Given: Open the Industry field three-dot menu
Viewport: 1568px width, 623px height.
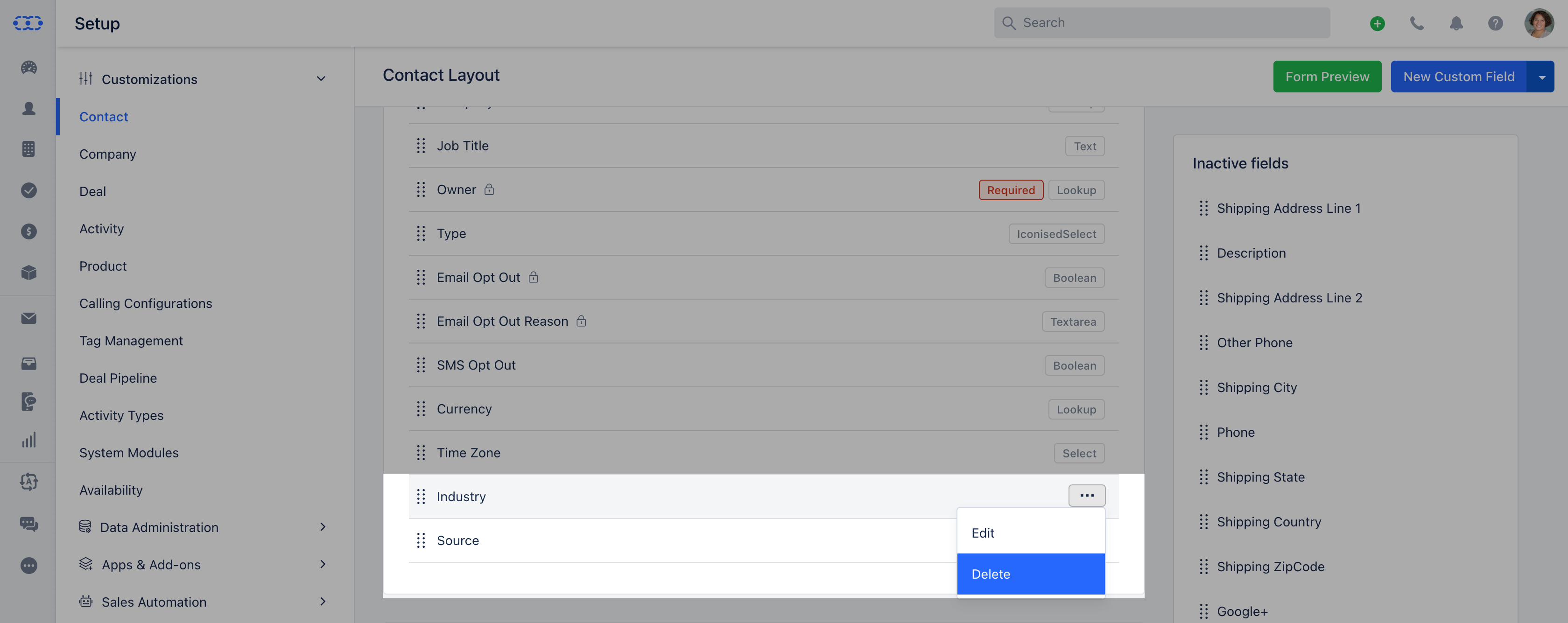Looking at the screenshot, I should (1087, 496).
